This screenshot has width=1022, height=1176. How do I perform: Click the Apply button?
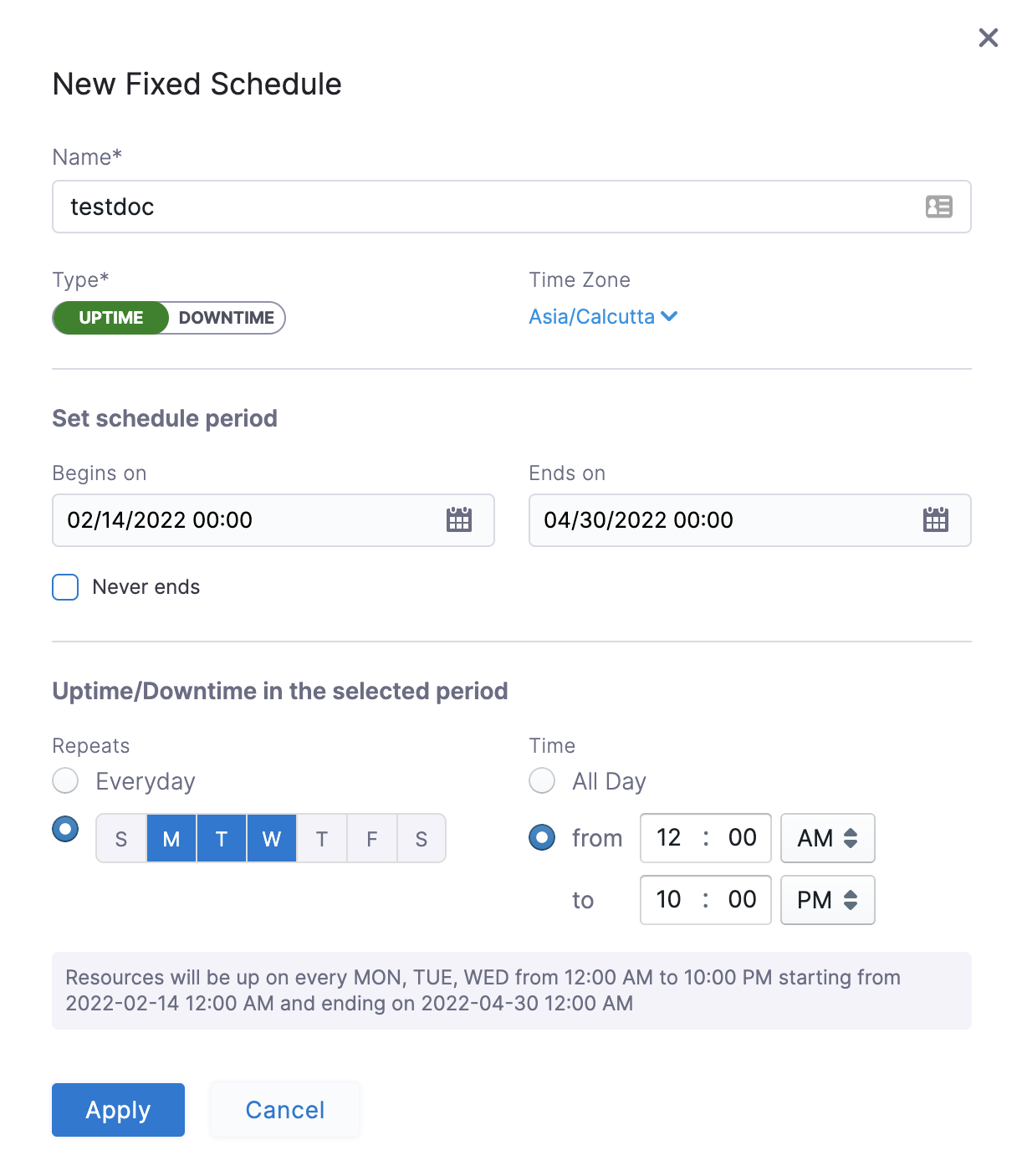pos(118,1110)
